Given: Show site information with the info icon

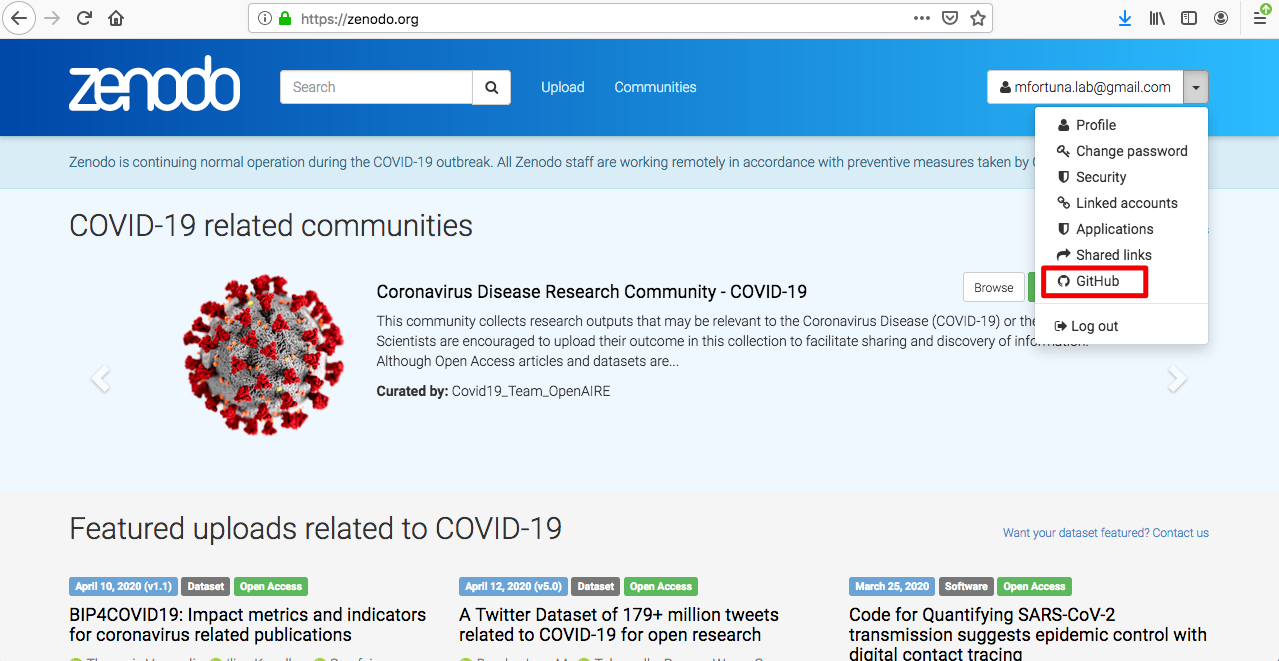Looking at the screenshot, I should click(x=265, y=18).
